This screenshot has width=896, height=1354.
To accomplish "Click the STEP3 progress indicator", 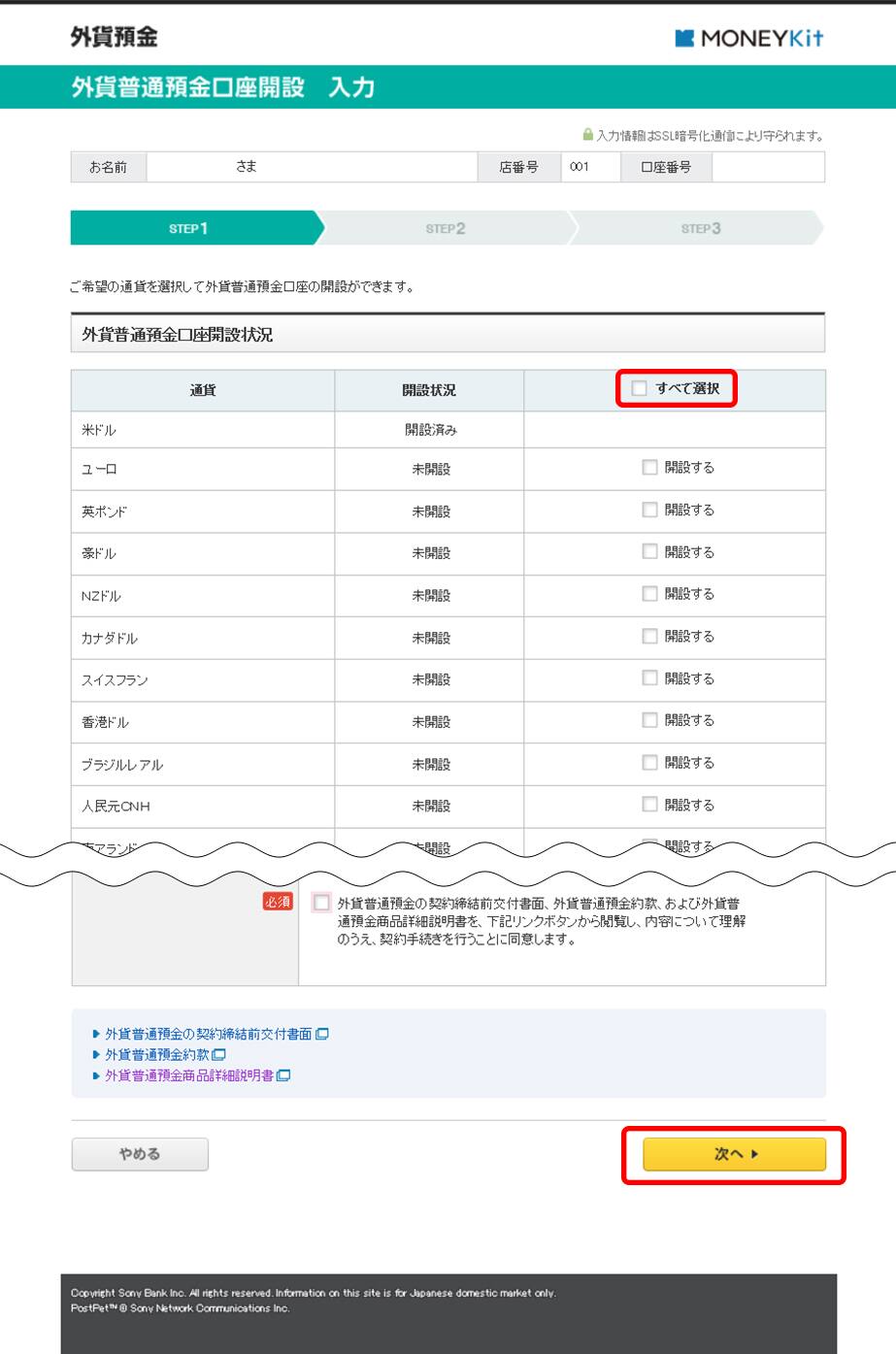I will pos(700,229).
